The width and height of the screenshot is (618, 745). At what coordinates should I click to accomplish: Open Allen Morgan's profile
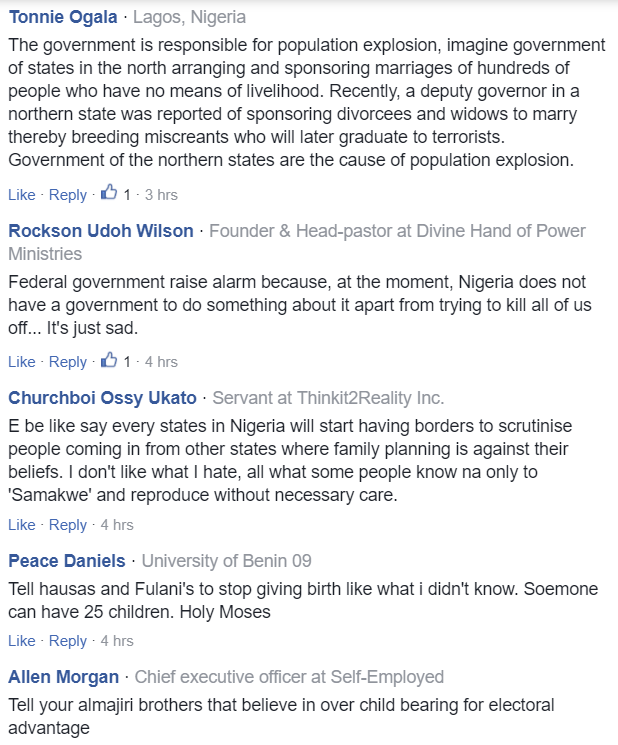point(63,677)
